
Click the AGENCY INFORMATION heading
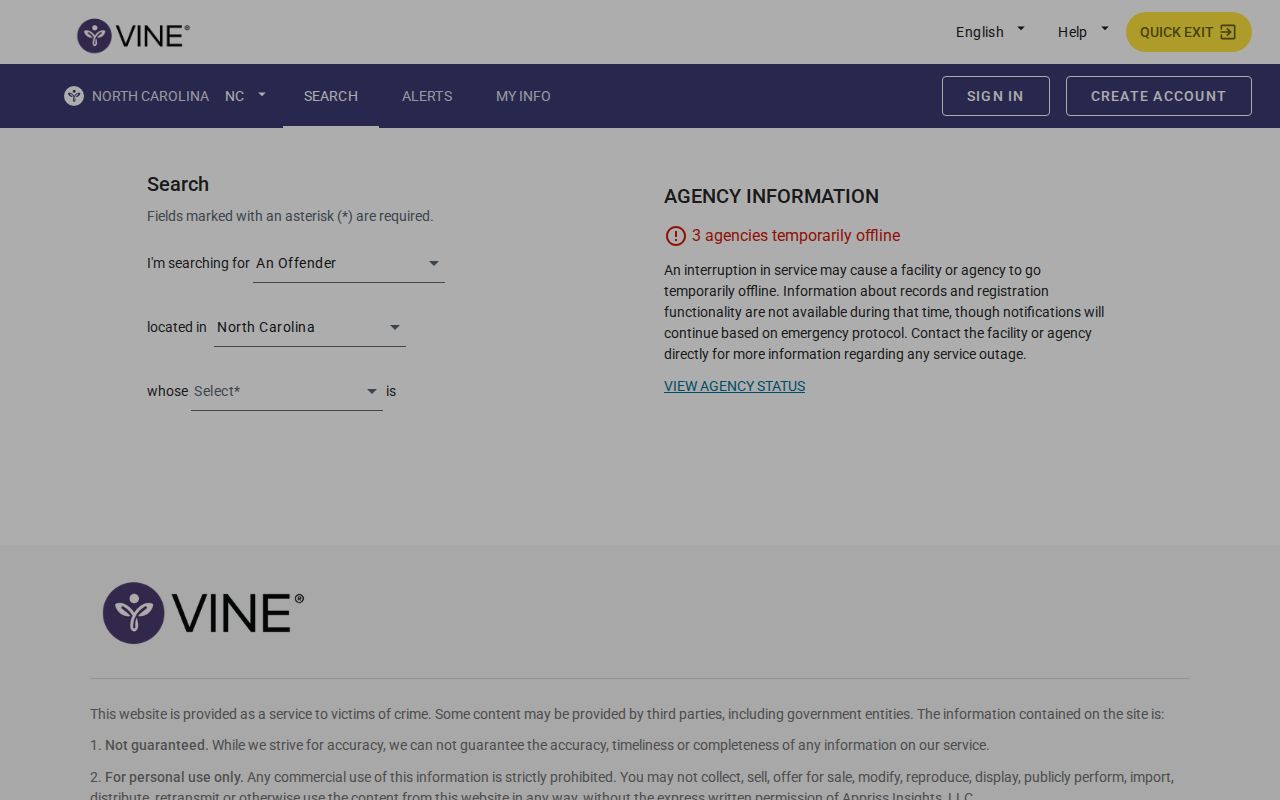771,196
